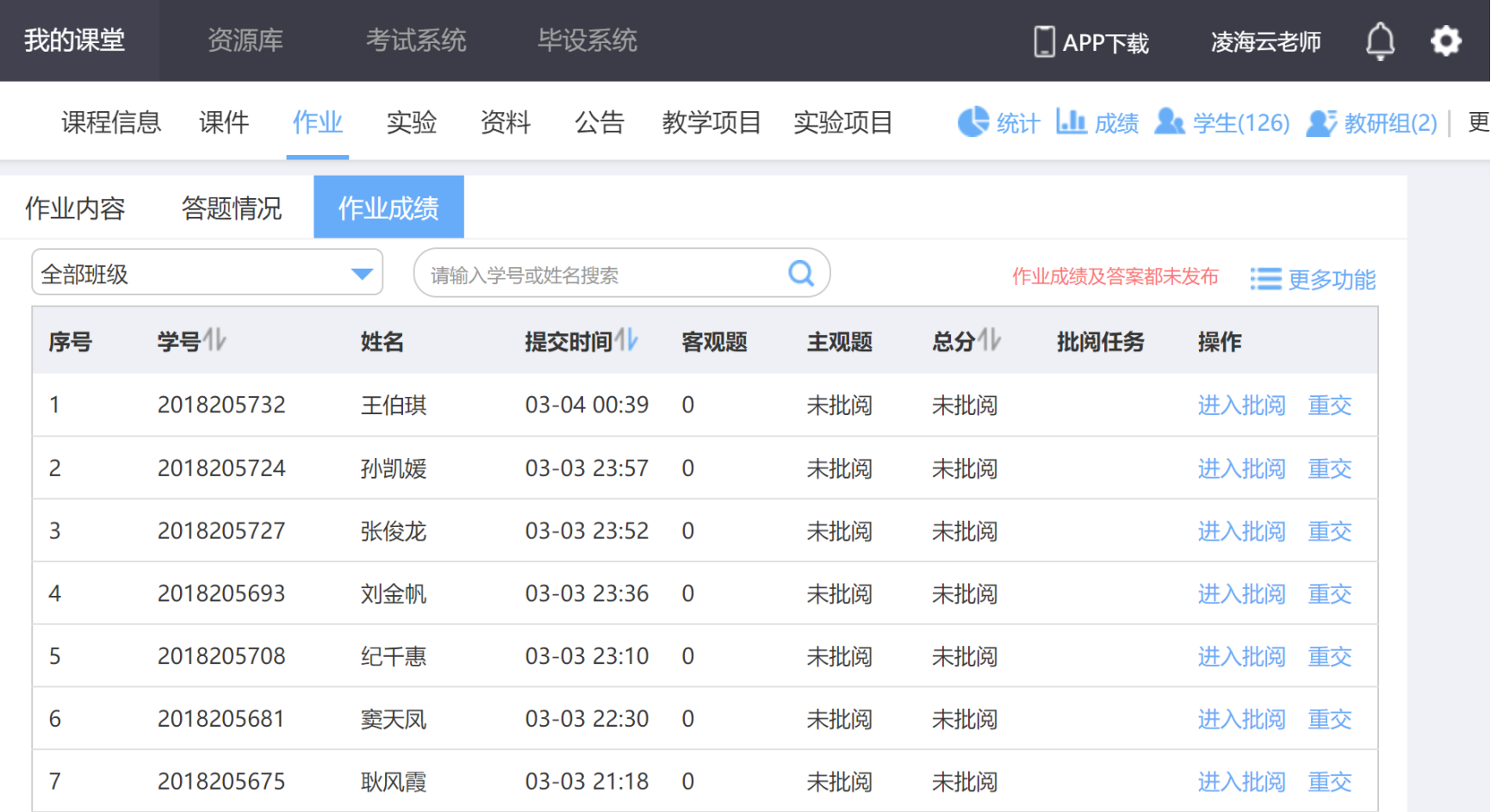This screenshot has height=812, width=1491.
Task: Click the notification bell icon
Action: point(1380,41)
